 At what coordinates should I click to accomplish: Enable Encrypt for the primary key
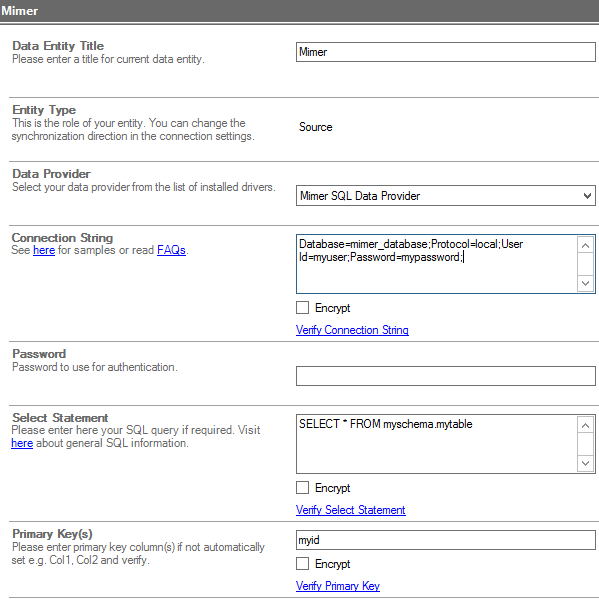coord(303,563)
